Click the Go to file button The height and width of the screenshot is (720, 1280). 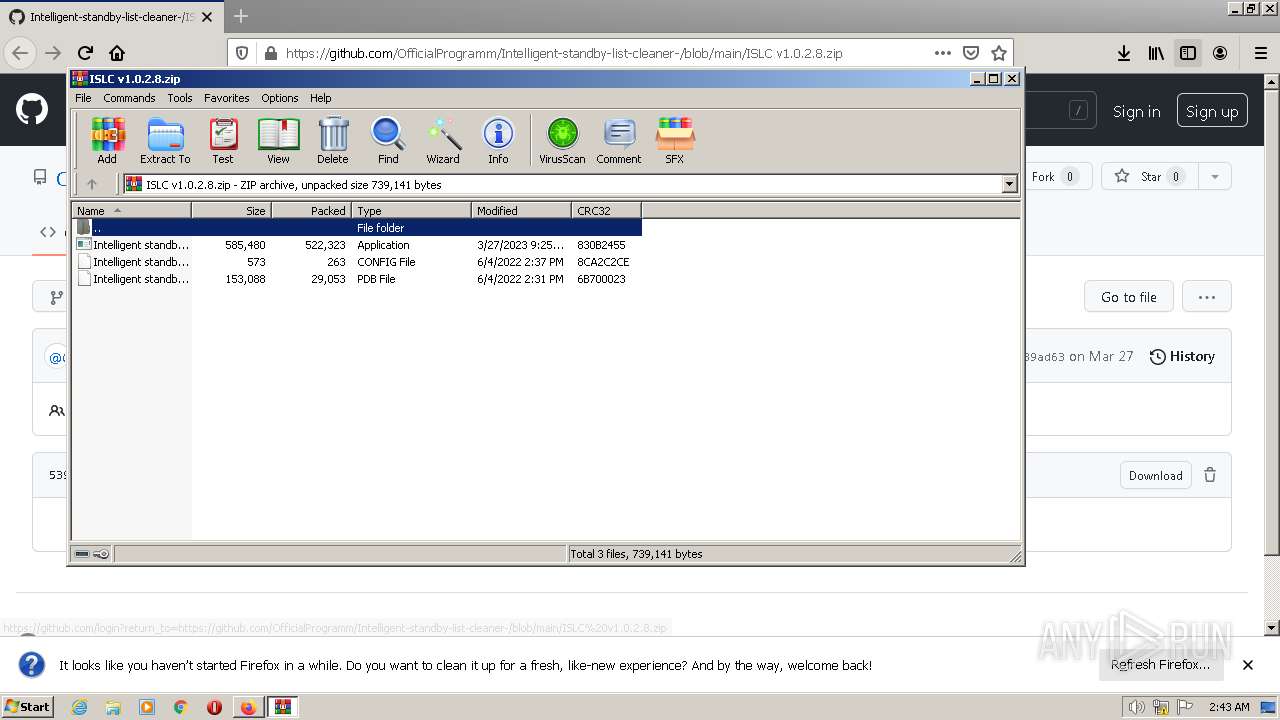tap(1129, 297)
